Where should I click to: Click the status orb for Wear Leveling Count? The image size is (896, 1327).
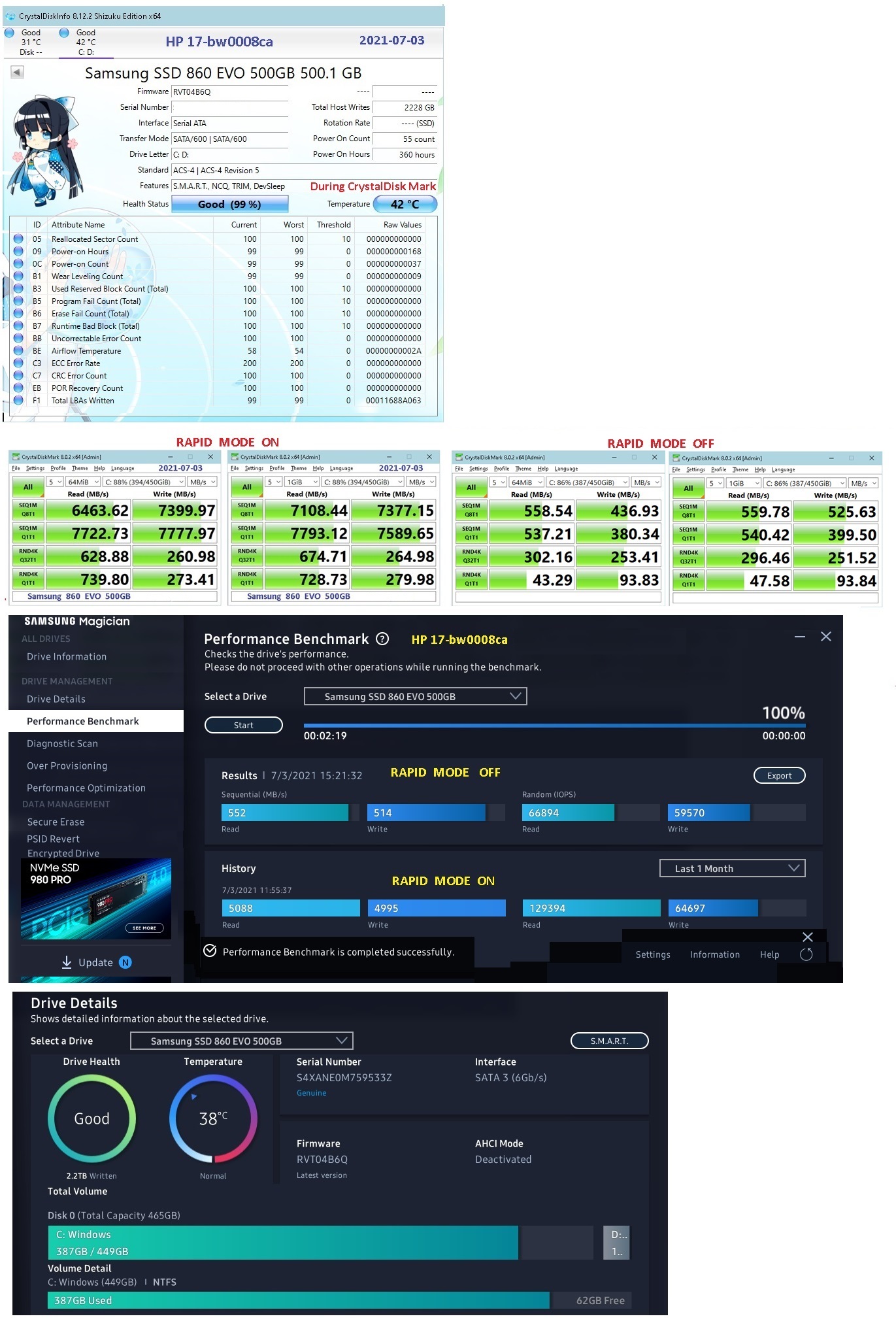point(18,277)
